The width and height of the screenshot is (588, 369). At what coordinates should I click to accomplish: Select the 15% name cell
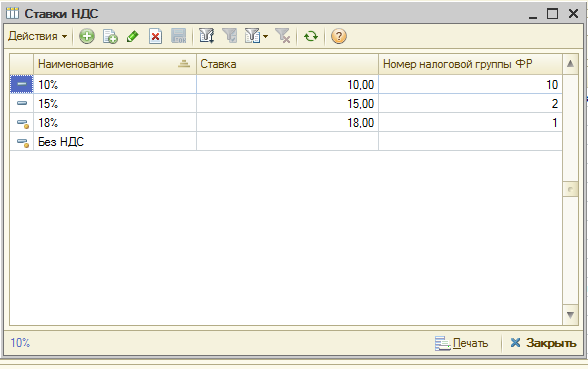coord(115,104)
